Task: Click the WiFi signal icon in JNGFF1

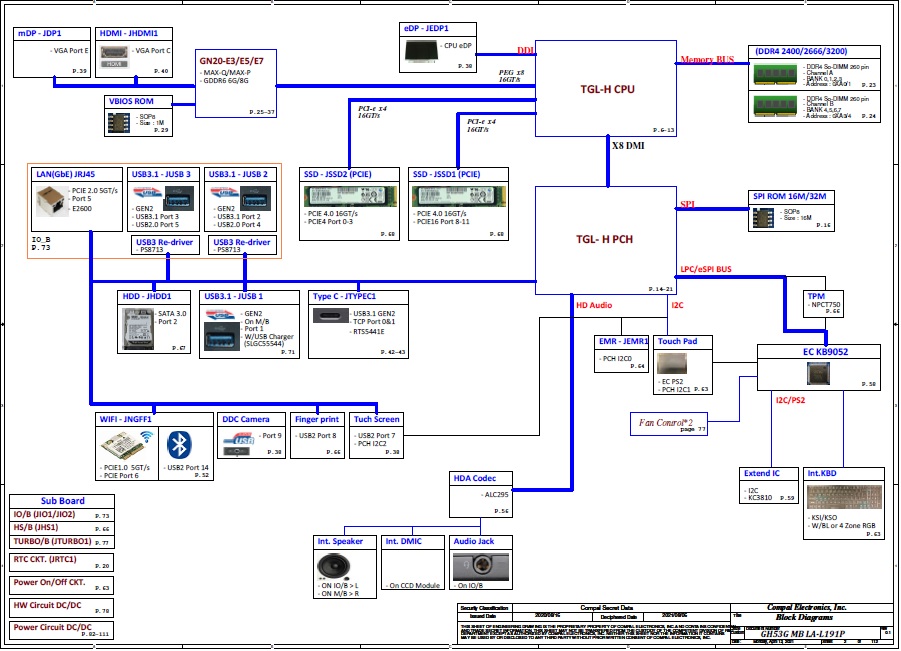Action: click(144, 438)
